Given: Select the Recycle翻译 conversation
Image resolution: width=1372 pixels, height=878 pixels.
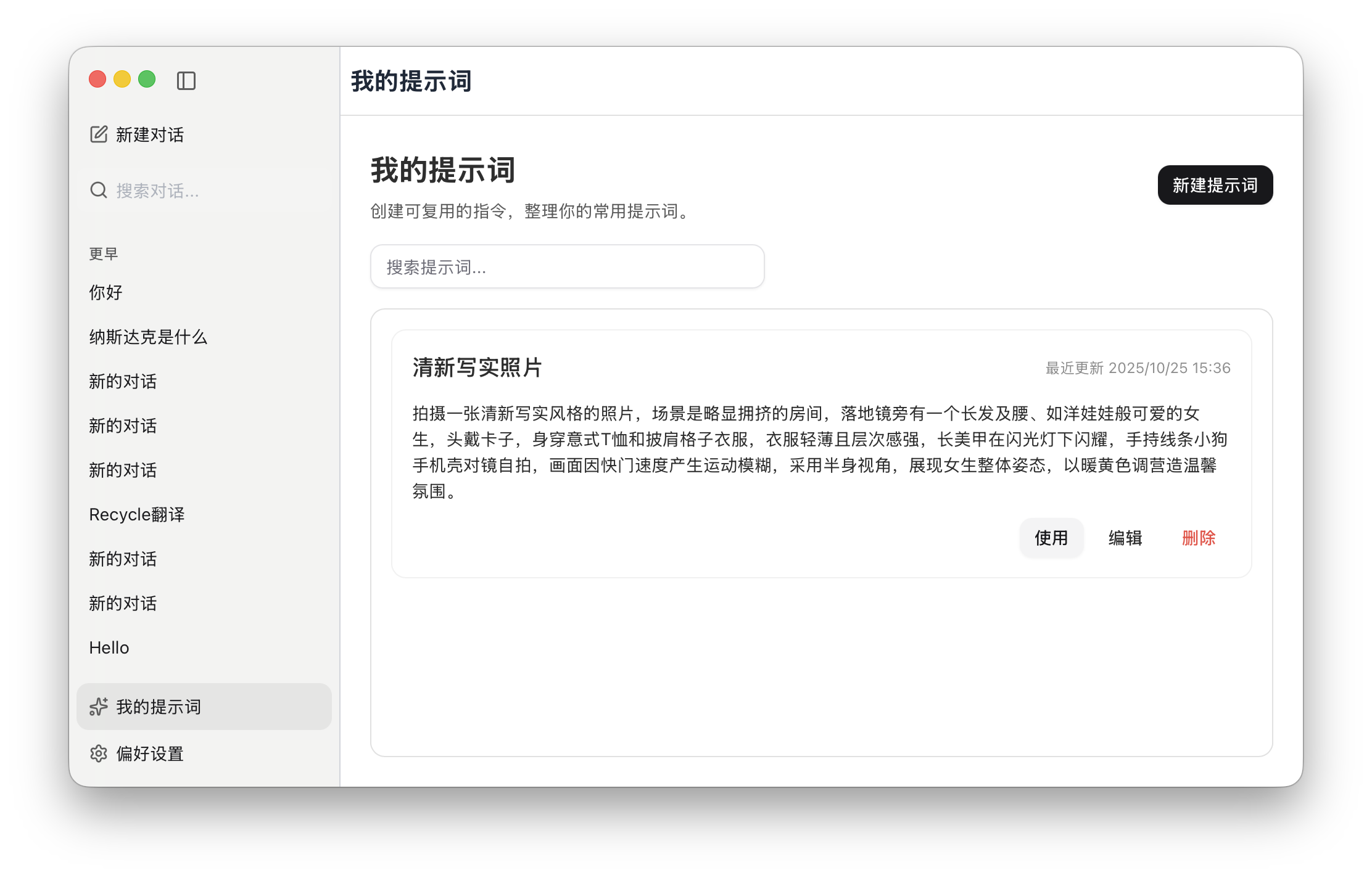Looking at the screenshot, I should (x=138, y=514).
